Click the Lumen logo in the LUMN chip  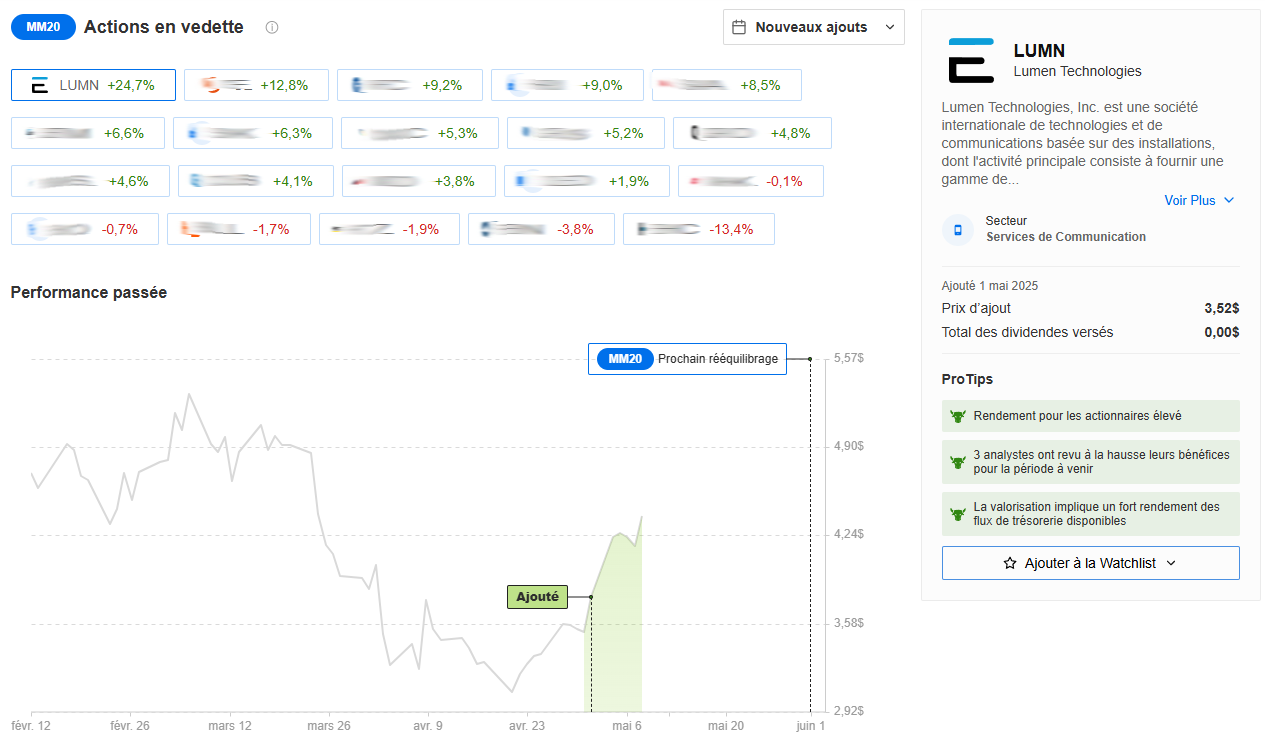pyautogui.click(x=40, y=85)
